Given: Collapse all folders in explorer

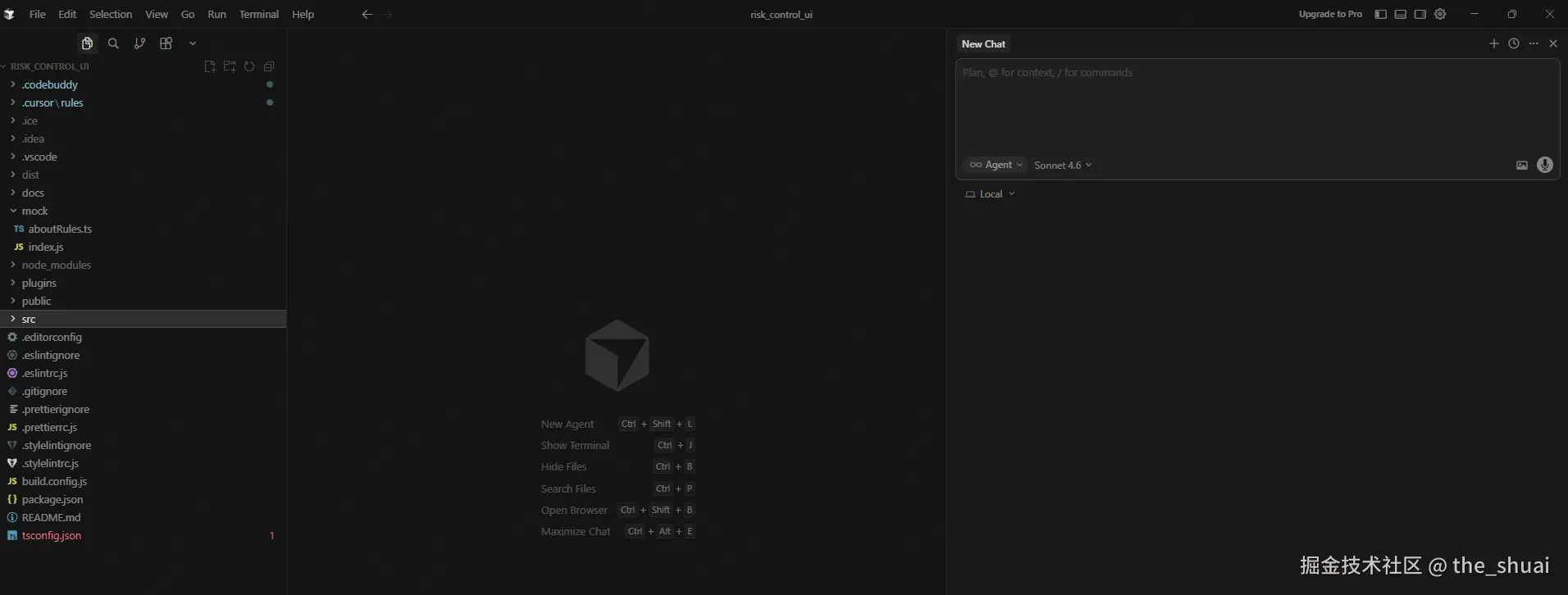Looking at the screenshot, I should click(x=269, y=66).
